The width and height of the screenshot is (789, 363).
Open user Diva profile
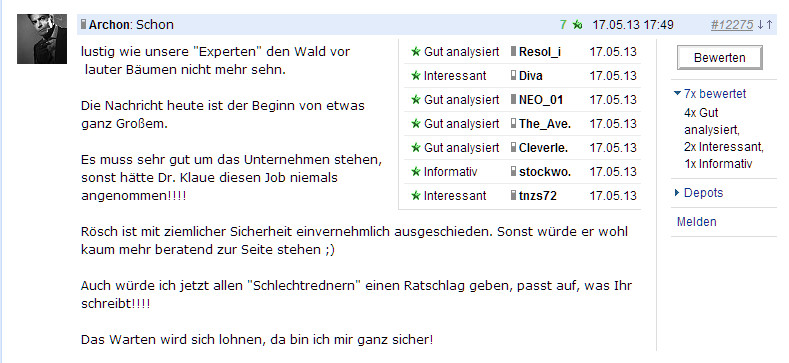click(x=530, y=76)
